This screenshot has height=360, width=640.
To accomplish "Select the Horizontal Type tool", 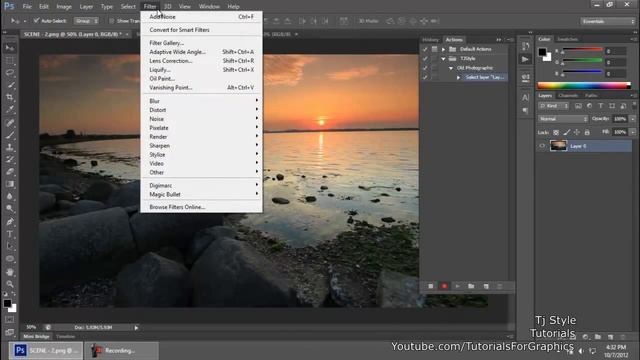I will (10, 234).
